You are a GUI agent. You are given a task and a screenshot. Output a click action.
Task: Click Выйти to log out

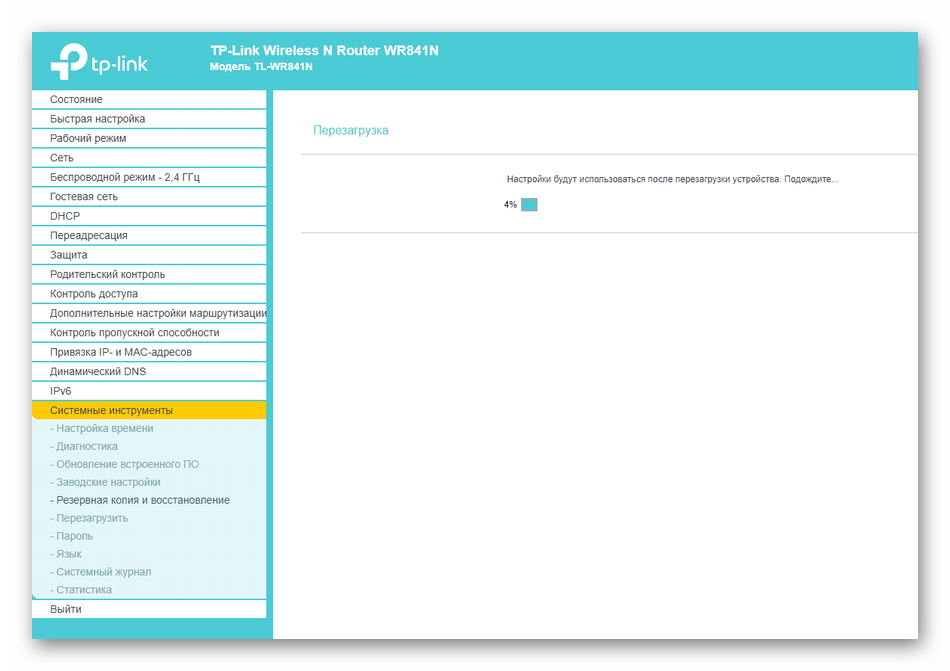66,609
